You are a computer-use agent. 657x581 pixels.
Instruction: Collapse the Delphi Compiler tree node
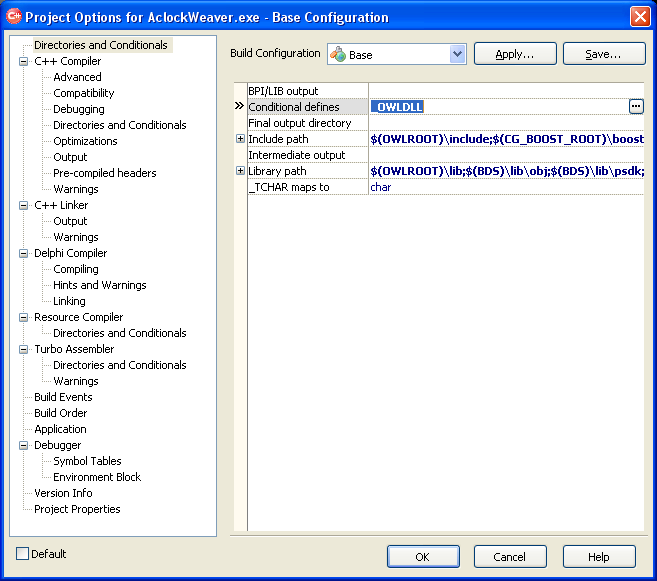point(23,253)
